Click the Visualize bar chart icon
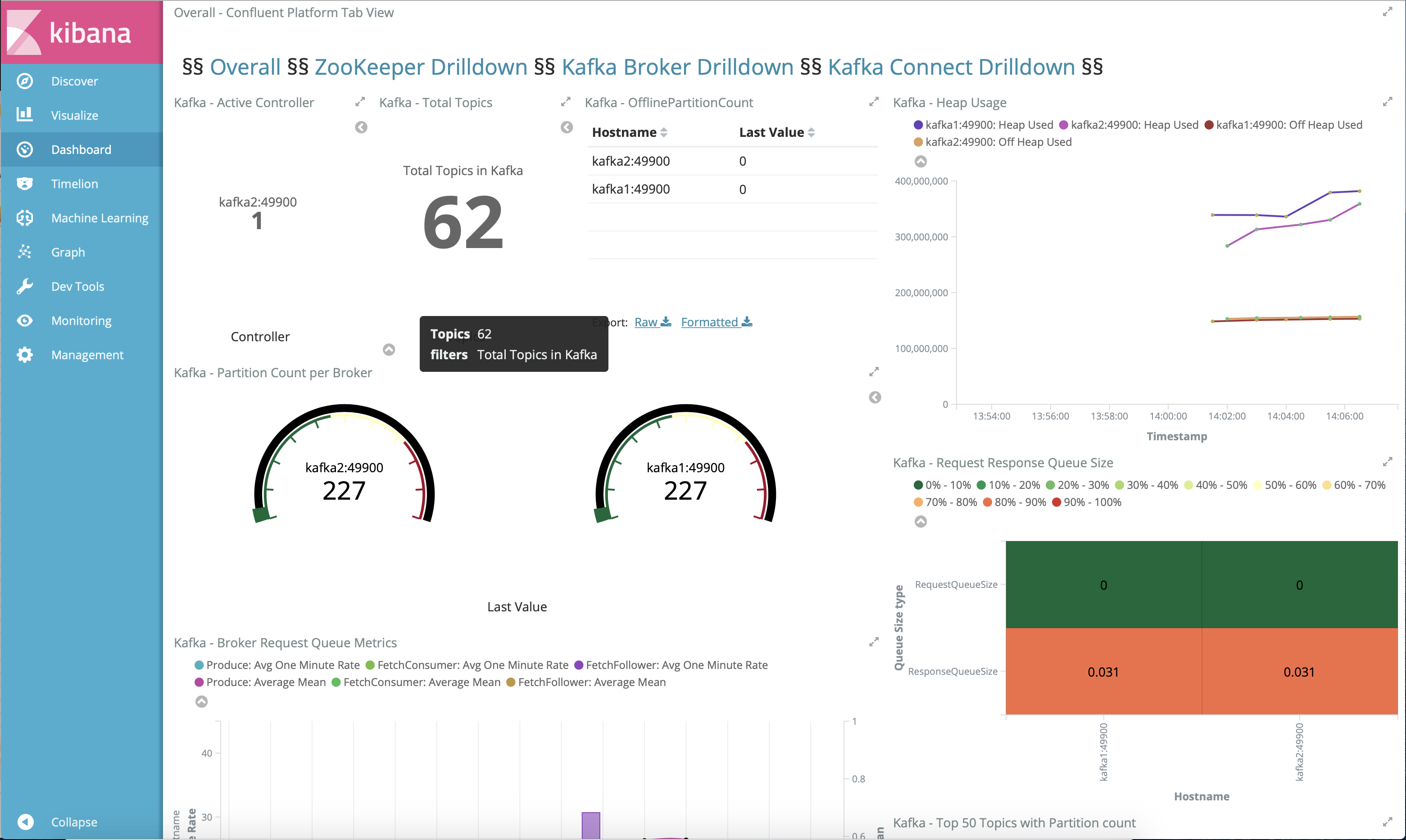 tap(24, 115)
